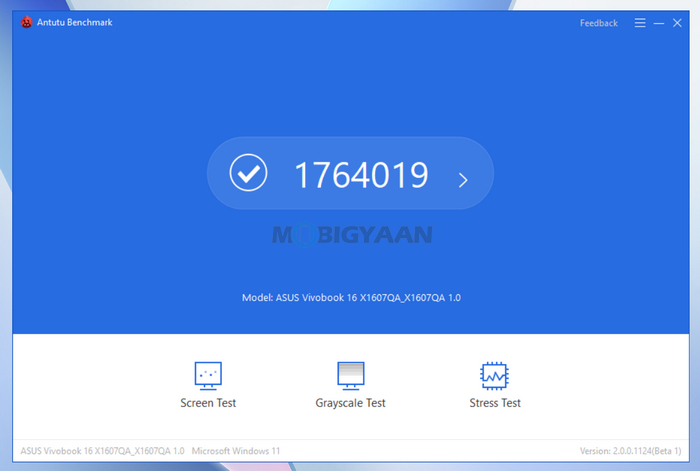The height and width of the screenshot is (471, 700).
Task: Open the Feedback link
Action: [x=599, y=23]
